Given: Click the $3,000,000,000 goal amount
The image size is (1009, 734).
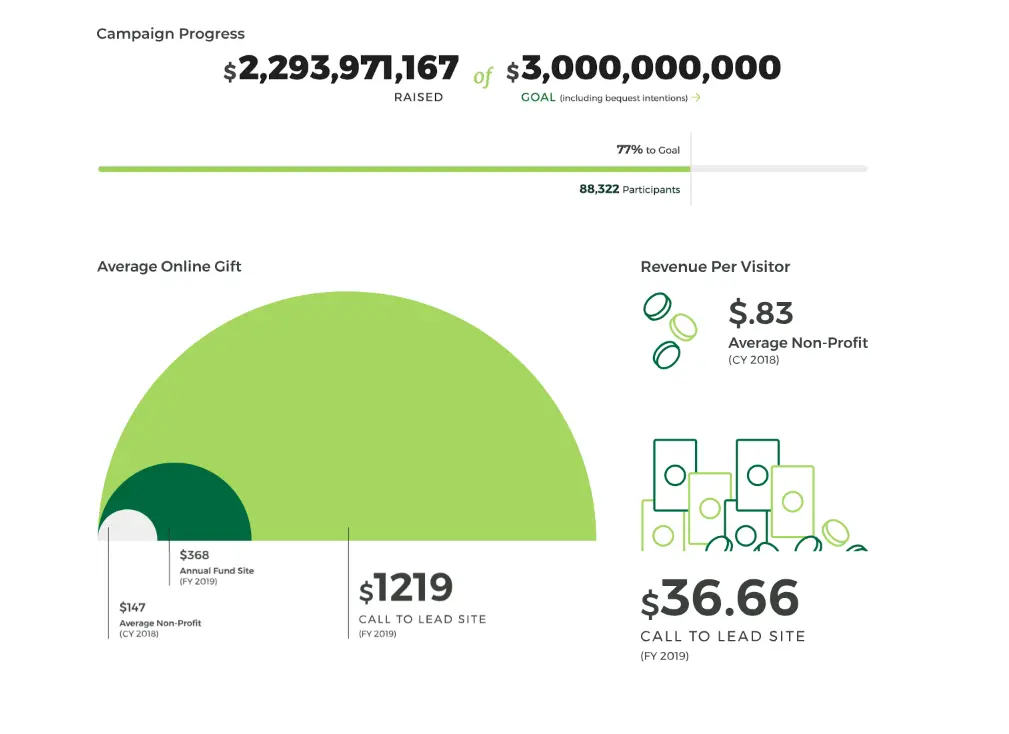Looking at the screenshot, I should 643,70.
